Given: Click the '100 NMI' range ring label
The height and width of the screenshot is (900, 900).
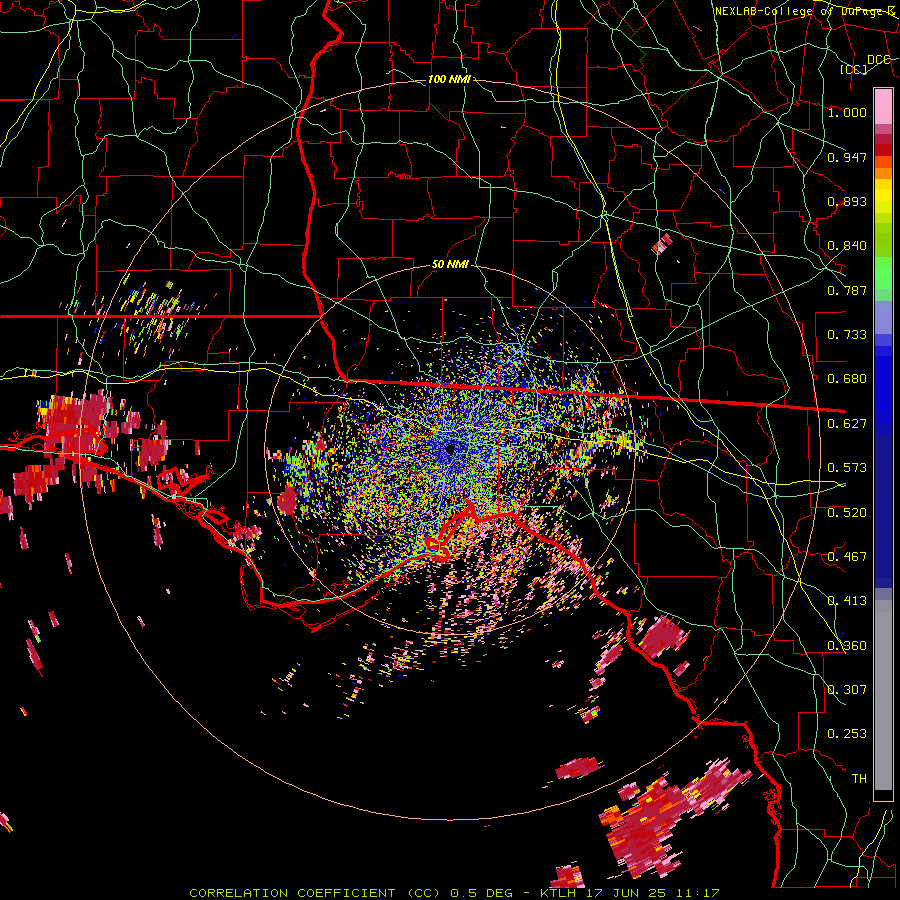Looking at the screenshot, I should (449, 79).
